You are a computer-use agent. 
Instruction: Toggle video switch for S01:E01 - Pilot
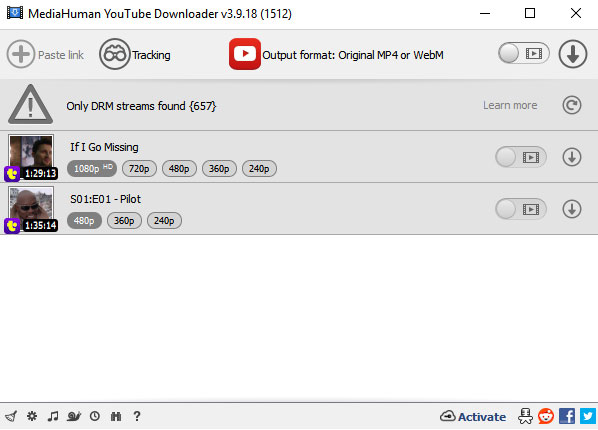point(521,209)
